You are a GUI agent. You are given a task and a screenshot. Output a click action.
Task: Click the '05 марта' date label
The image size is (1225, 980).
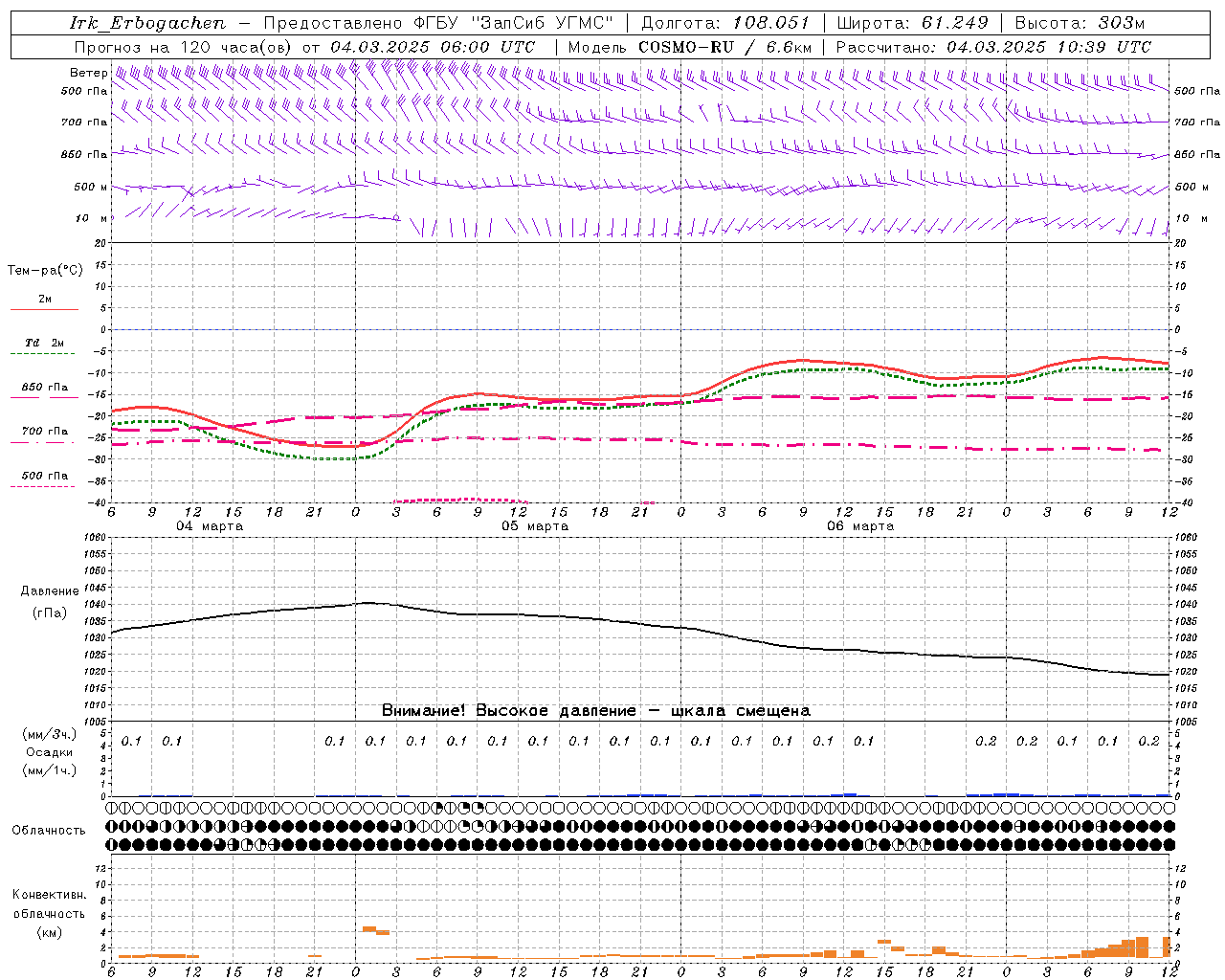pyautogui.click(x=535, y=526)
